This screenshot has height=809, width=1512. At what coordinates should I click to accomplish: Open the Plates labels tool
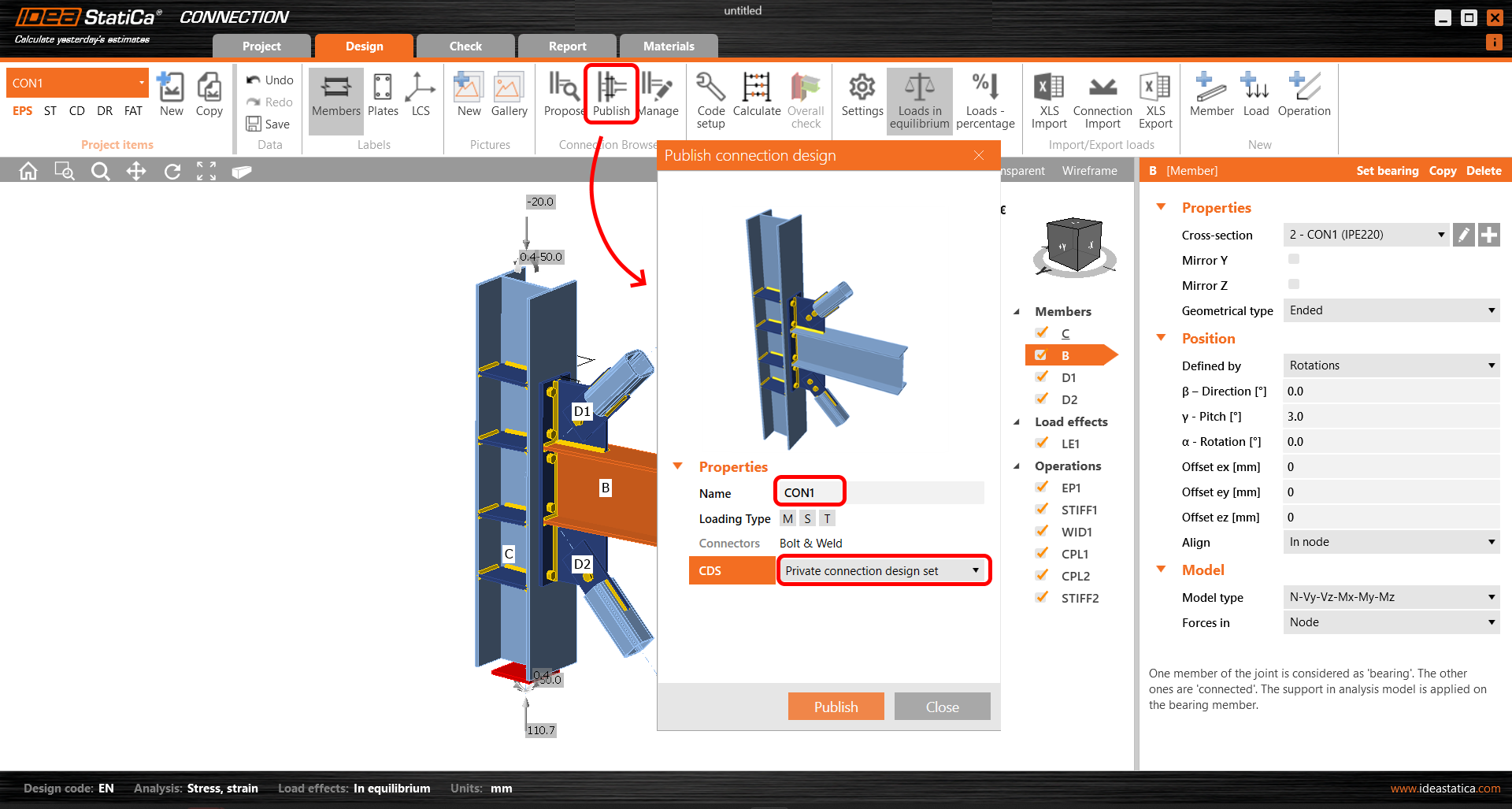[383, 98]
